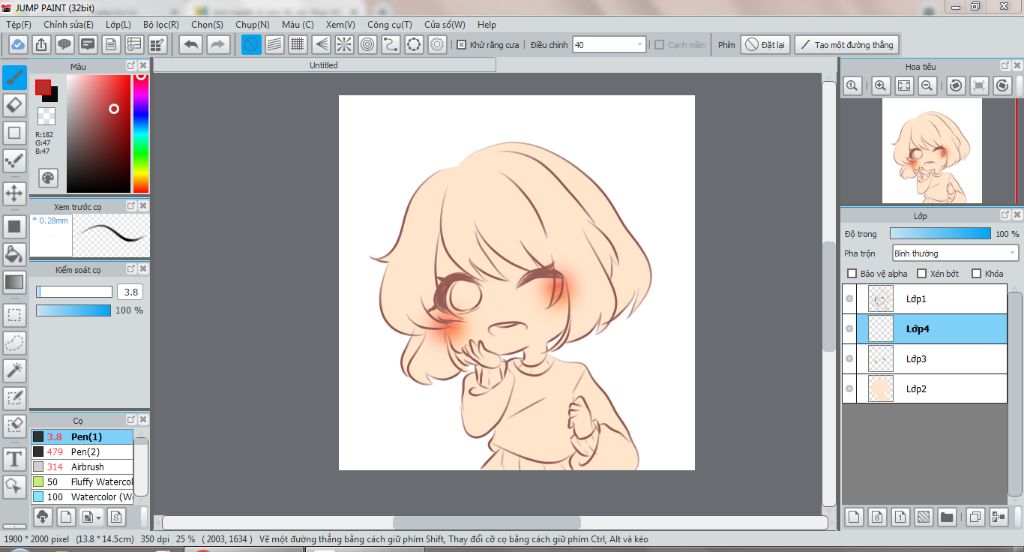Open the Lớp(L) menu
This screenshot has width=1024, height=552.
118,24
